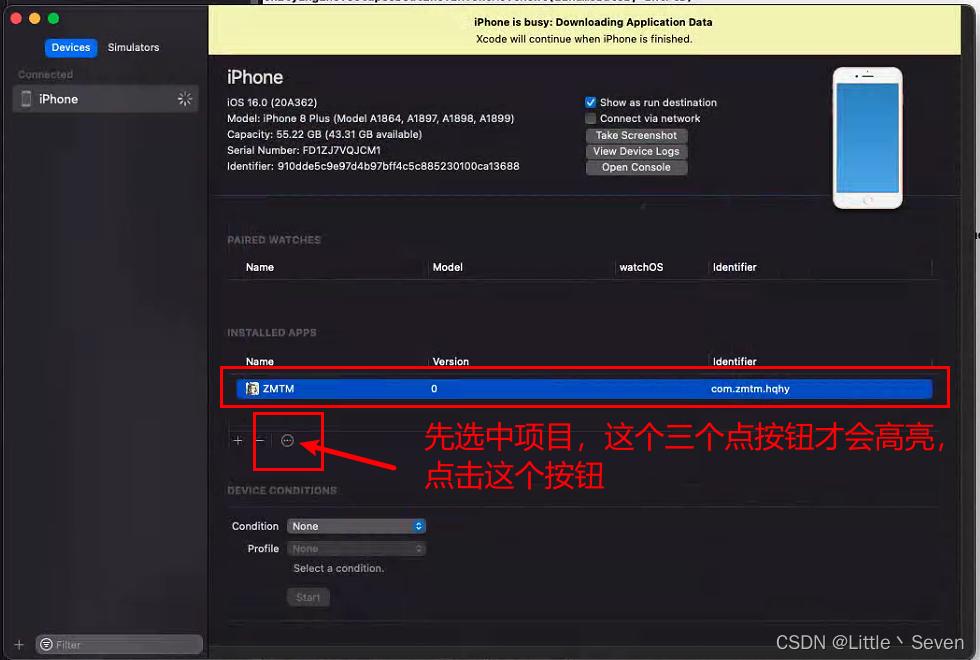
Task: Click the Filter field in sidebar
Action: pyautogui.click(x=119, y=644)
